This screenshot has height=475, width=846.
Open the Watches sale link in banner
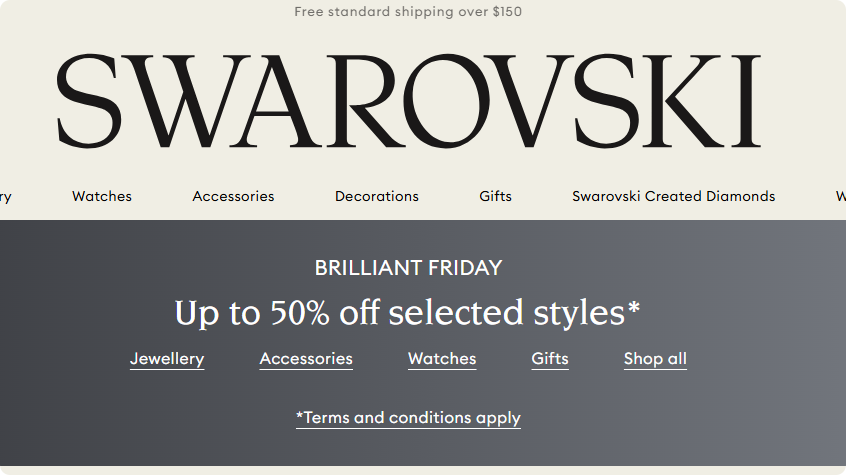[442, 359]
